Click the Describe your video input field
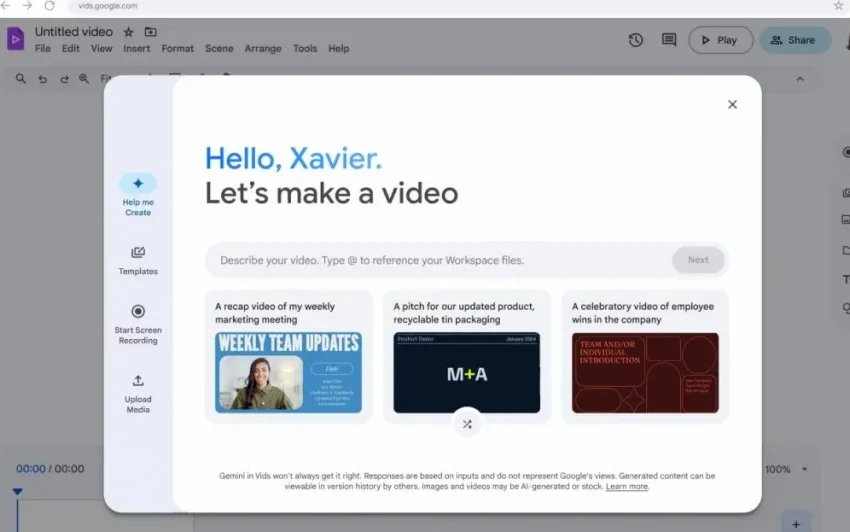The image size is (850, 532). tap(440, 260)
